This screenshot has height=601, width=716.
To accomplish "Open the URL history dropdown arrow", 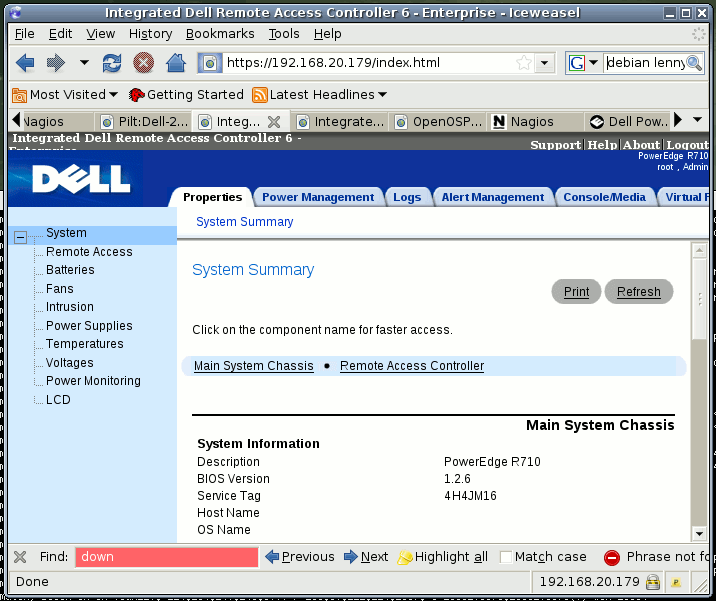I will [x=544, y=63].
